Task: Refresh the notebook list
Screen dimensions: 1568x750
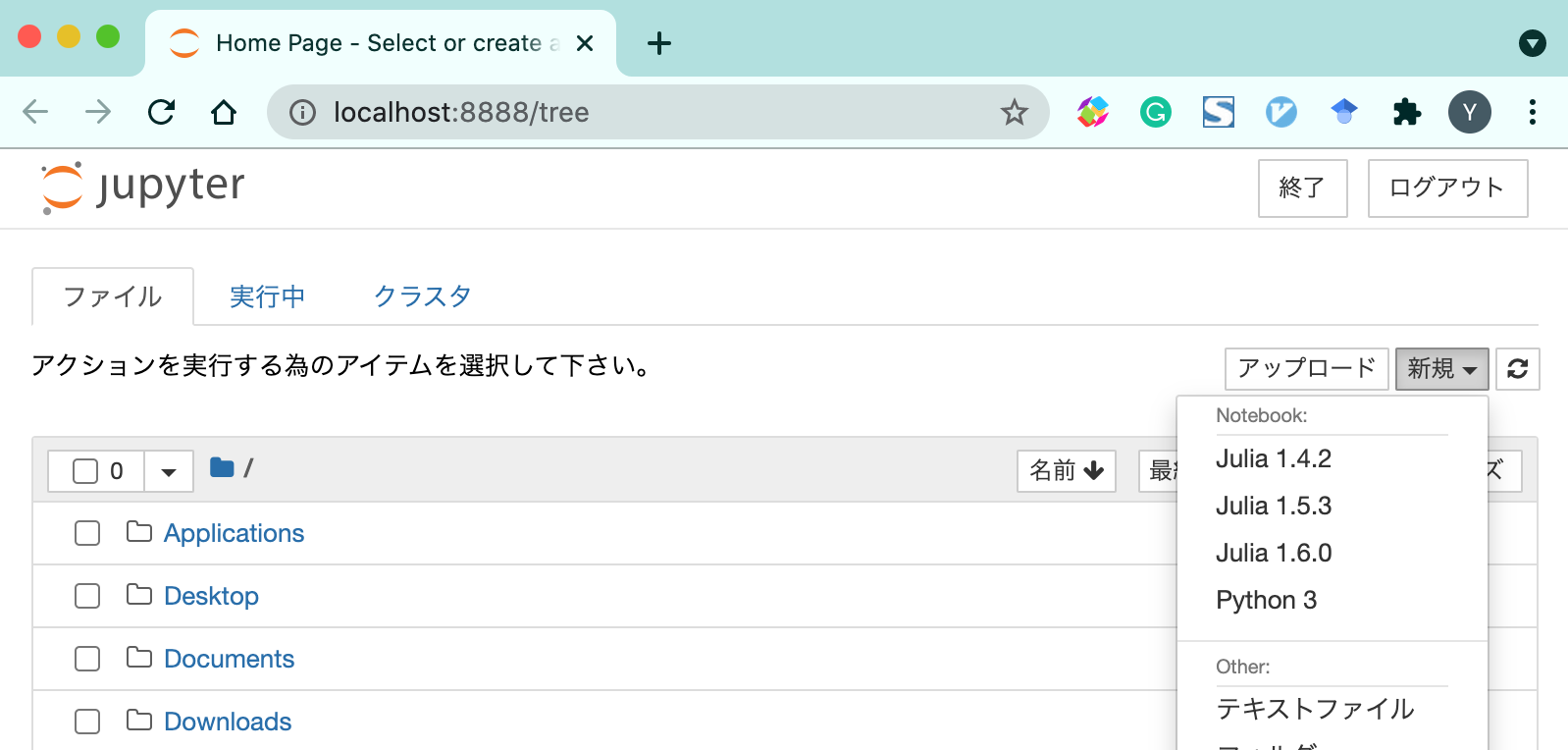Action: [1518, 369]
